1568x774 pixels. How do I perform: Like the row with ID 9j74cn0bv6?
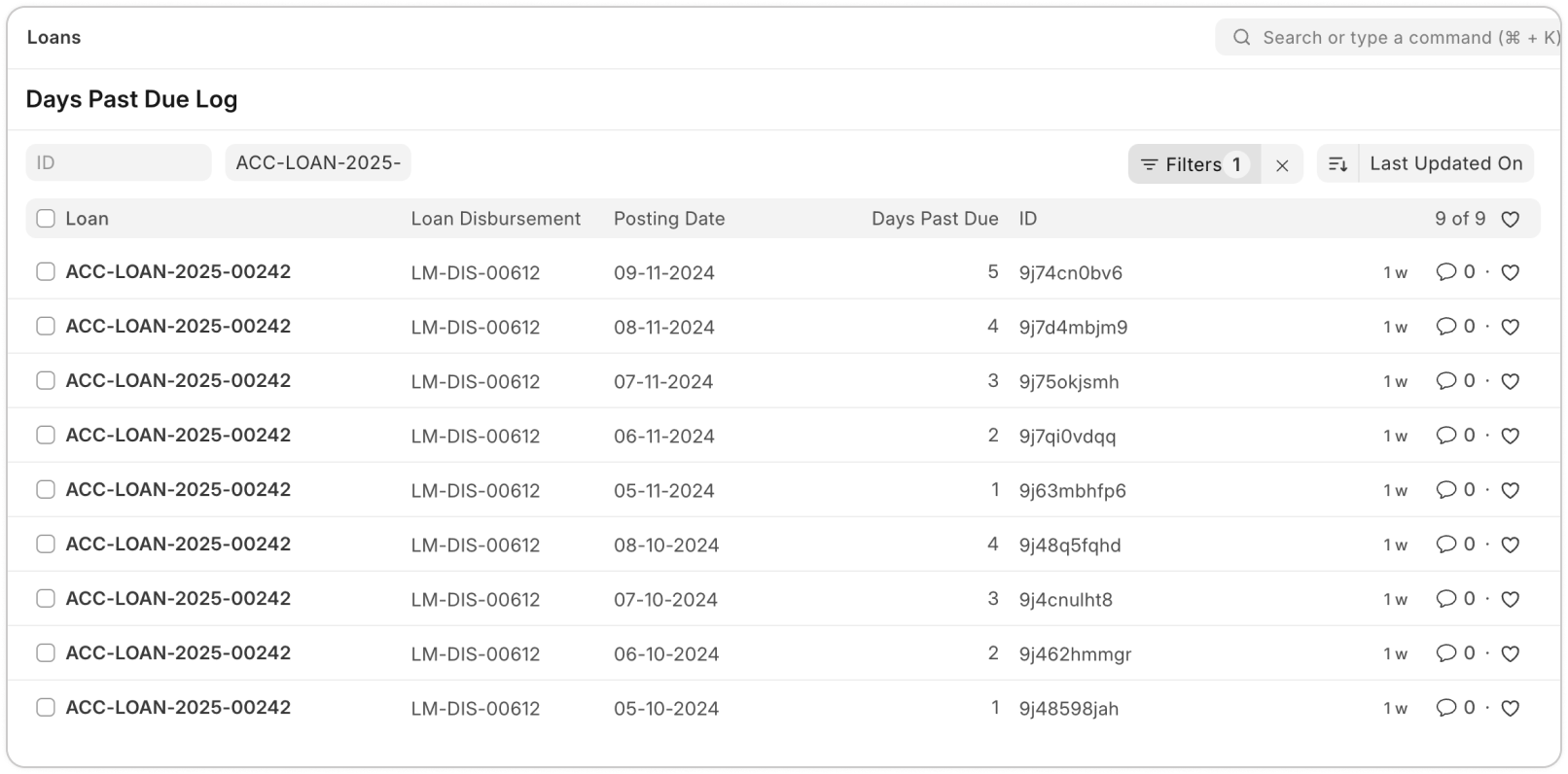[x=1510, y=273]
